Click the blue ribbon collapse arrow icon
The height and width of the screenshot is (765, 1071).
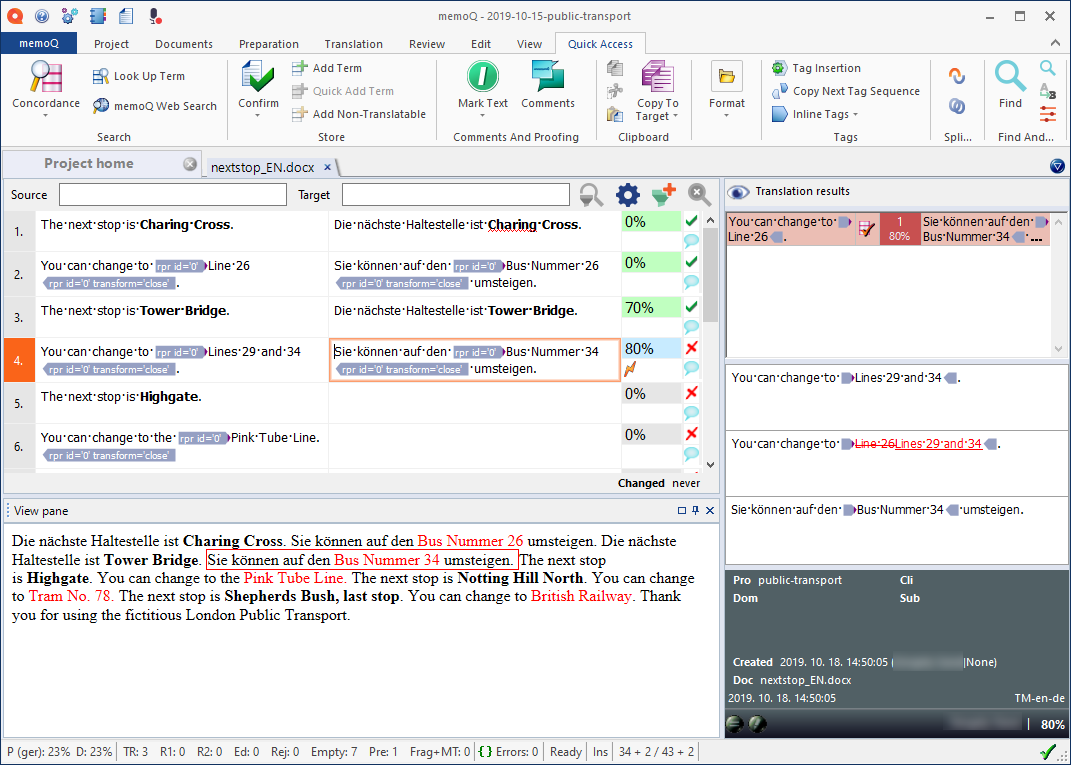click(1057, 166)
